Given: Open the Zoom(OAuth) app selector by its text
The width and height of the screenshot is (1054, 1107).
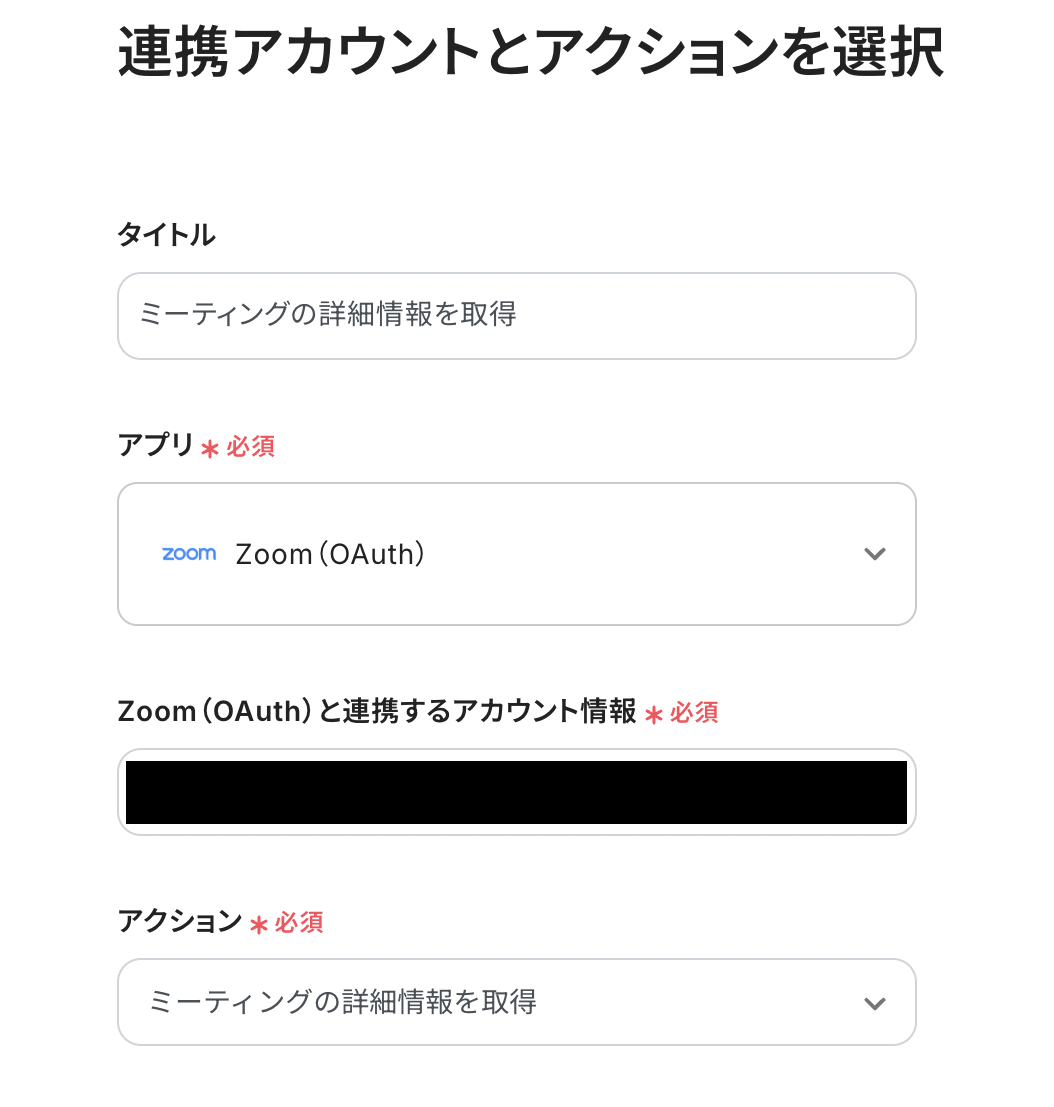Looking at the screenshot, I should (330, 554).
